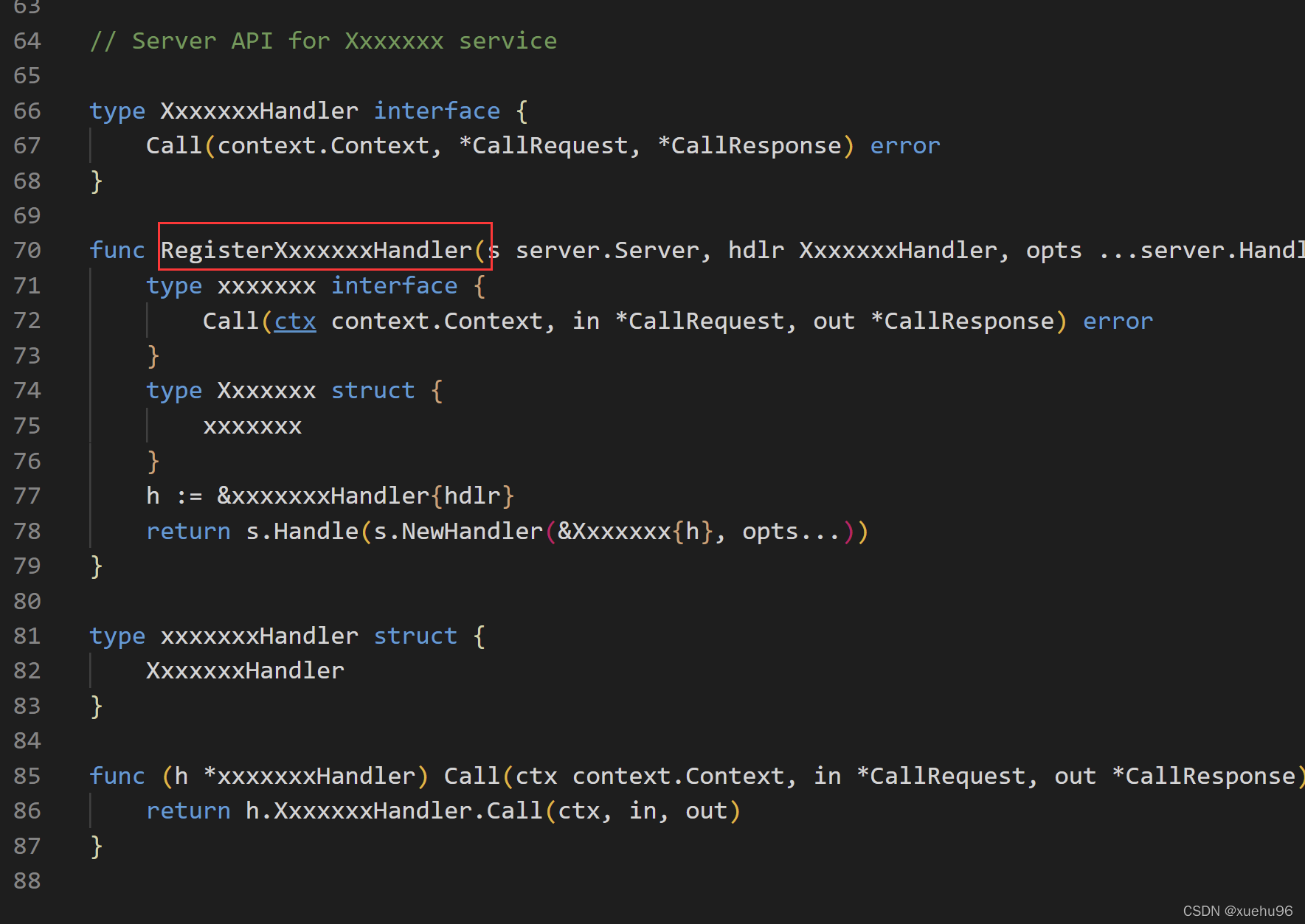
Task: Click the comment "// Server API for Xxxxxxx service"
Action: pyautogui.click(x=323, y=41)
